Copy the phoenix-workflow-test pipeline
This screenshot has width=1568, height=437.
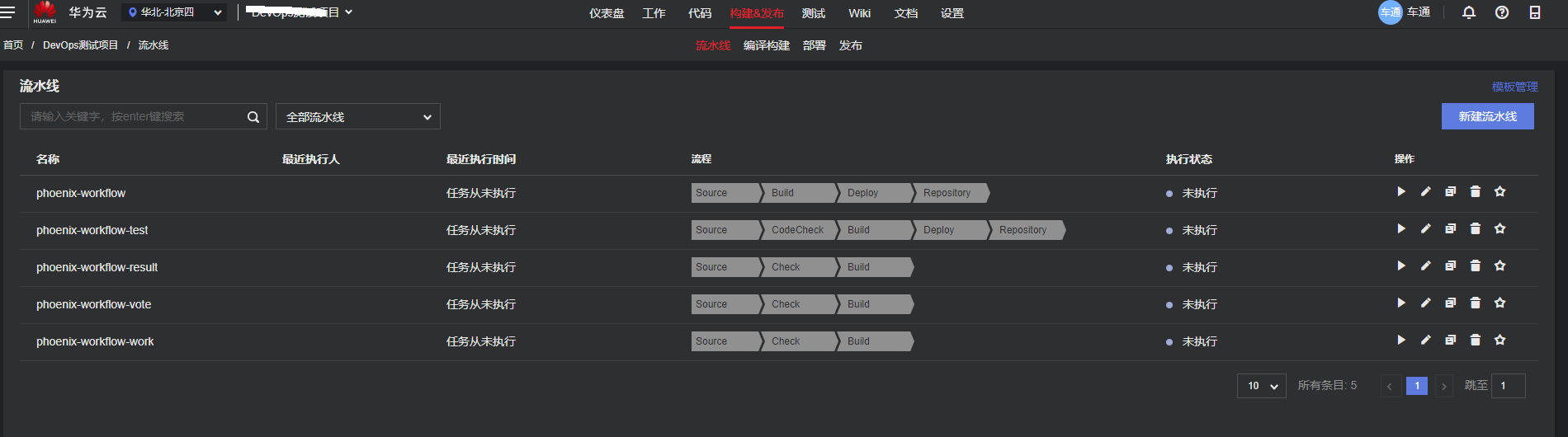click(1450, 228)
